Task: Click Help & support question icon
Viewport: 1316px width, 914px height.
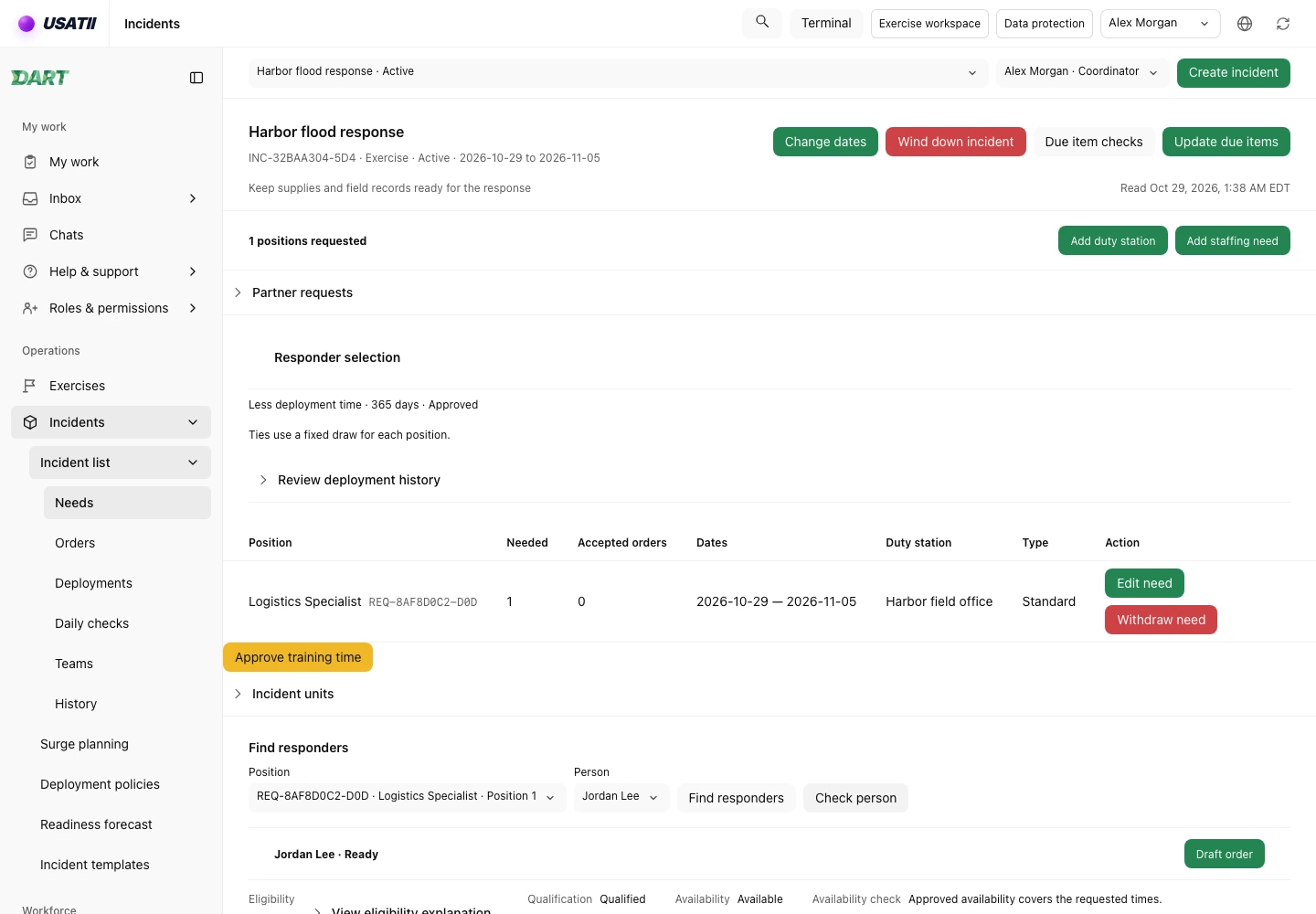Action: point(30,271)
